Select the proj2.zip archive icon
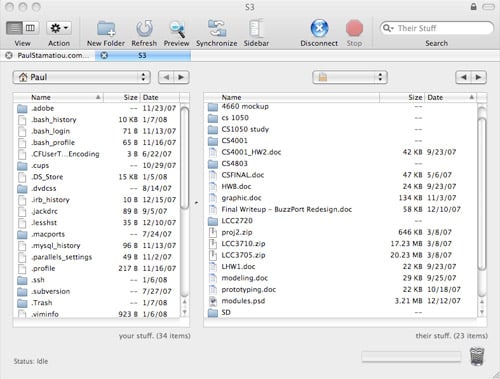This screenshot has height=379, width=500. (x=213, y=232)
